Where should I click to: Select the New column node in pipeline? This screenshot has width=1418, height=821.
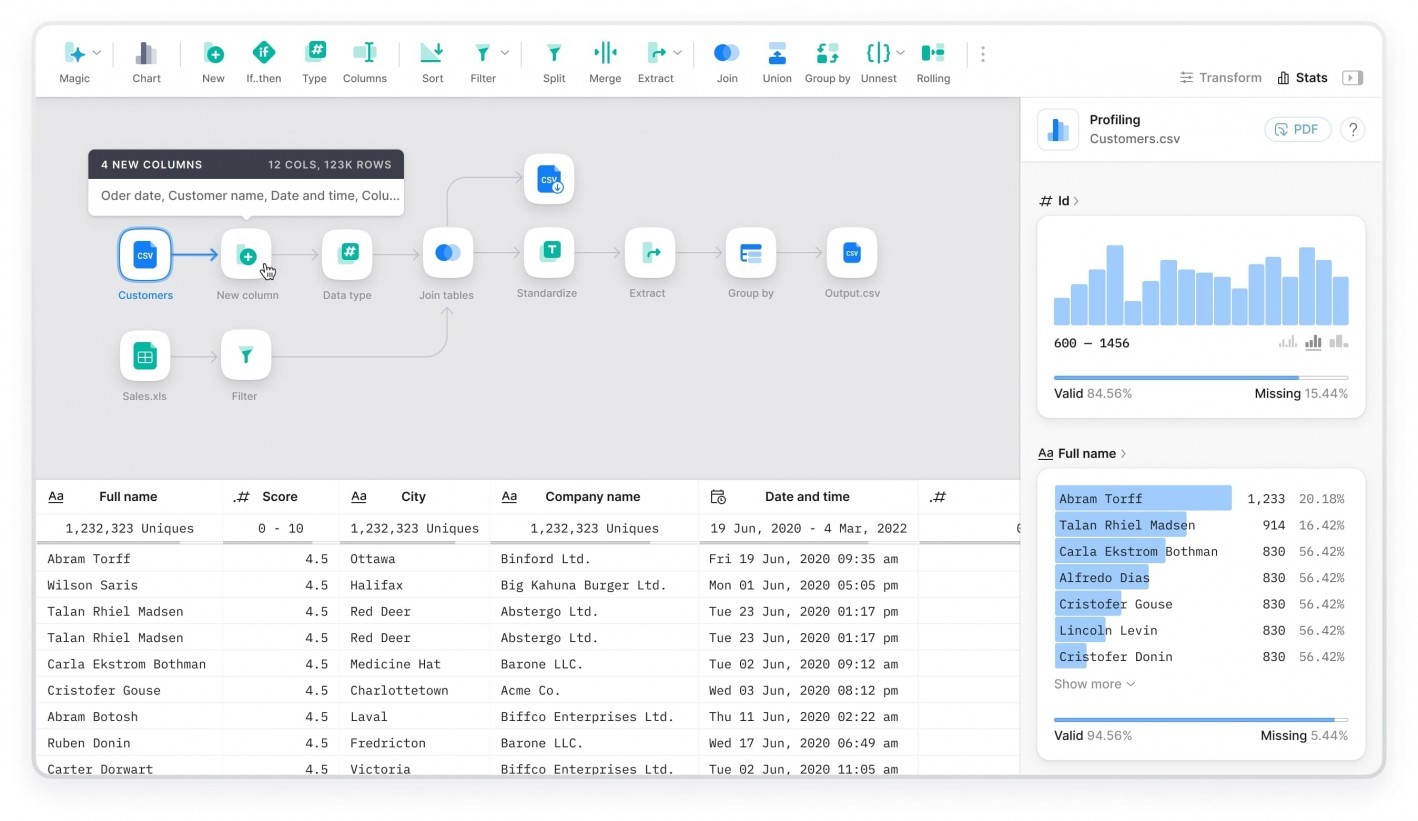pyautogui.click(x=246, y=255)
